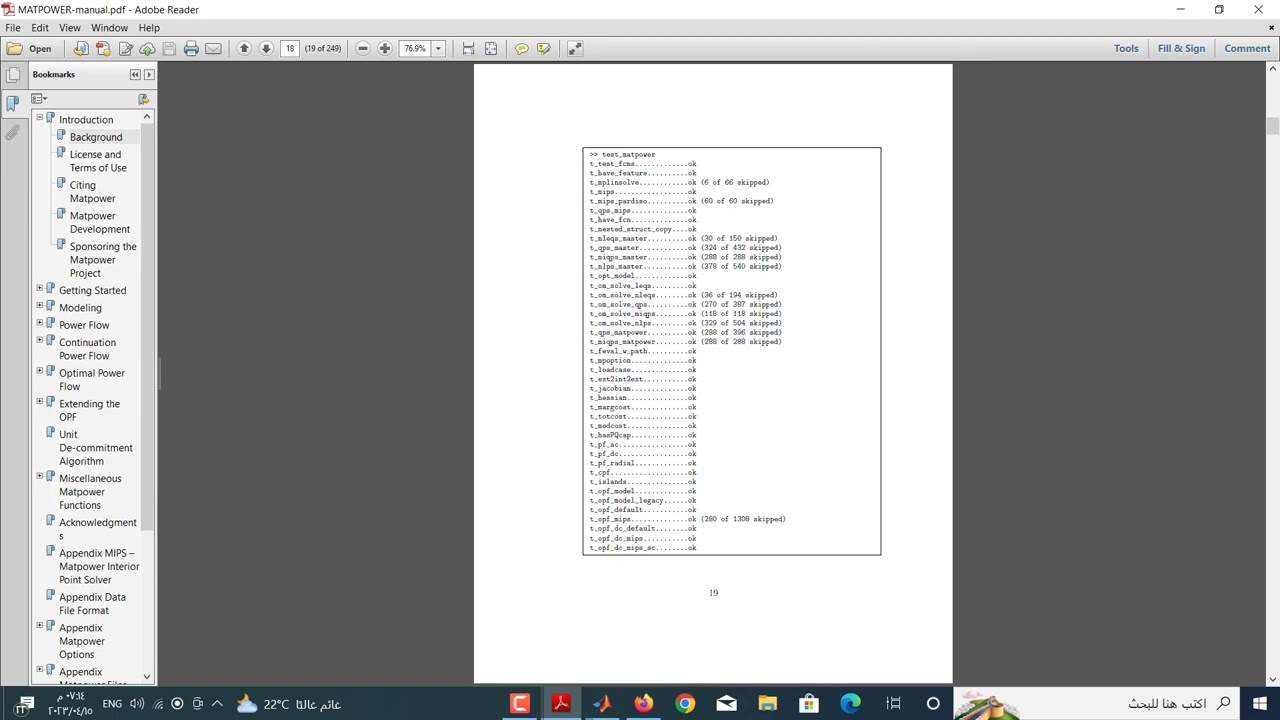Image resolution: width=1280 pixels, height=720 pixels.
Task: Print the document with printer icon
Action: [x=191, y=48]
